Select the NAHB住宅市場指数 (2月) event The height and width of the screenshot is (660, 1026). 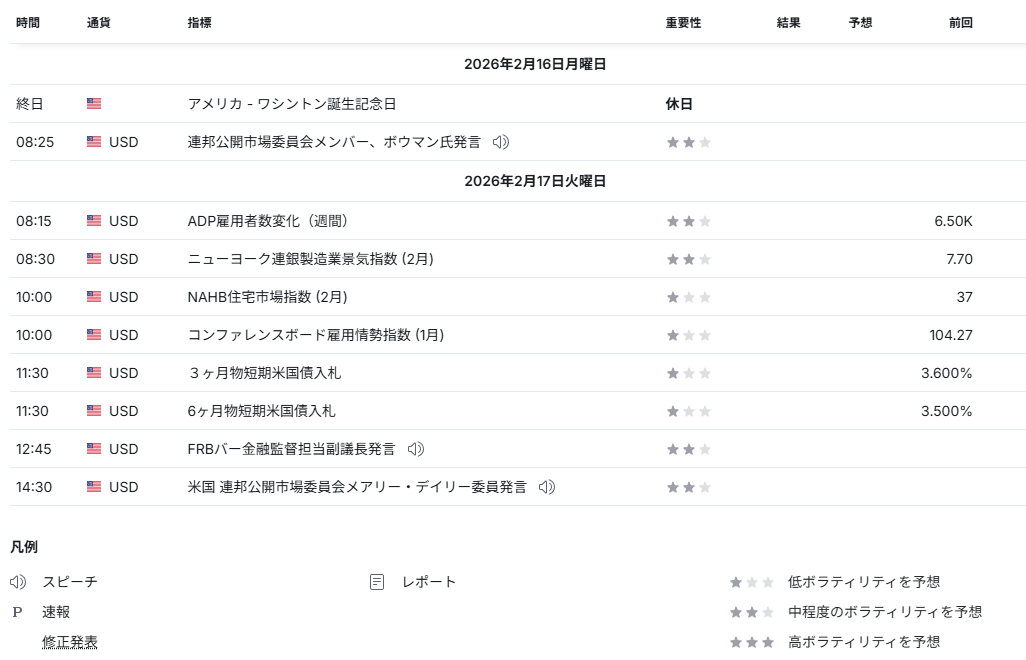tap(267, 297)
